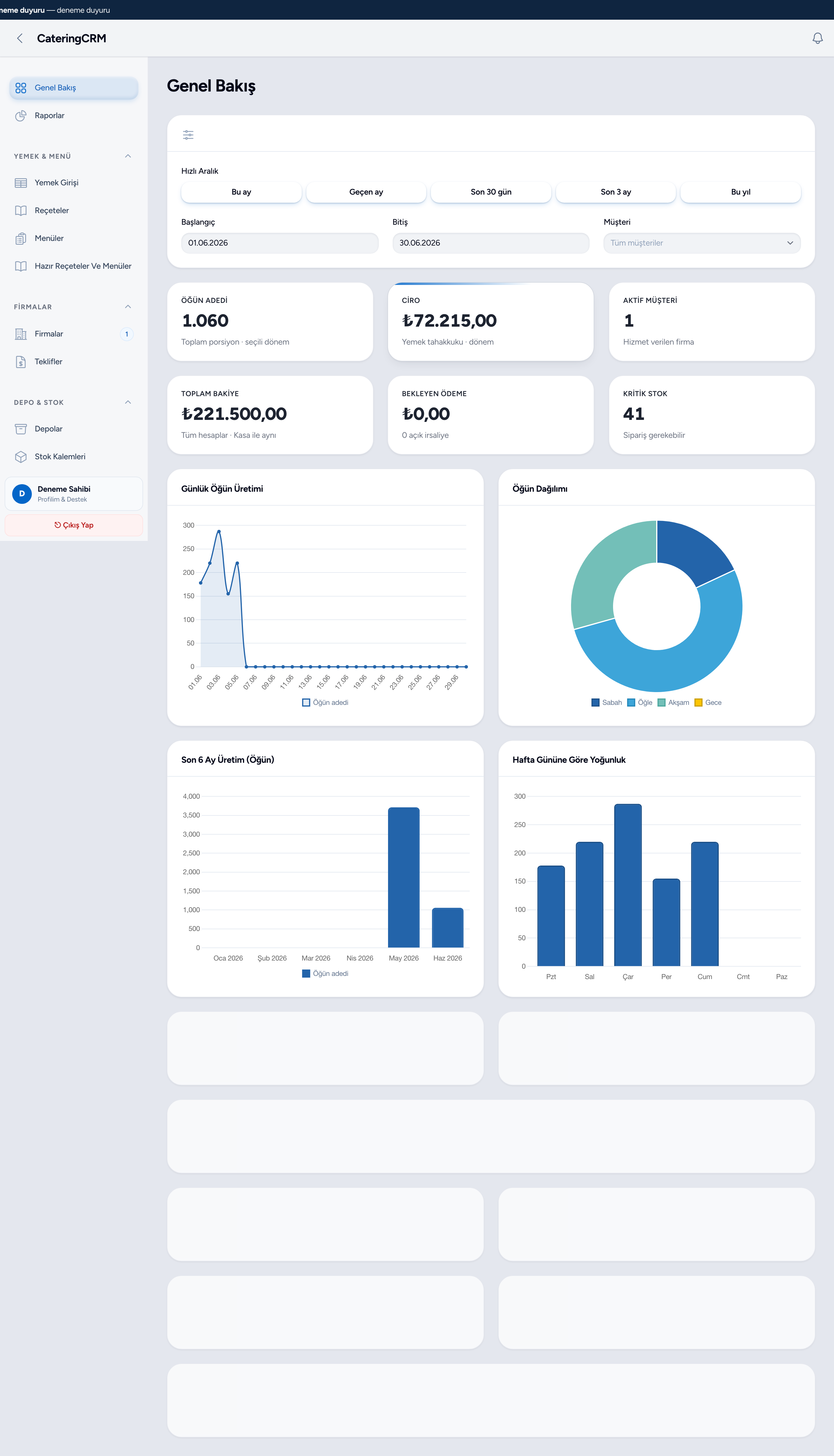The width and height of the screenshot is (834, 1456).
Task: Open the Aktif Müşteri stat card
Action: tap(712, 322)
